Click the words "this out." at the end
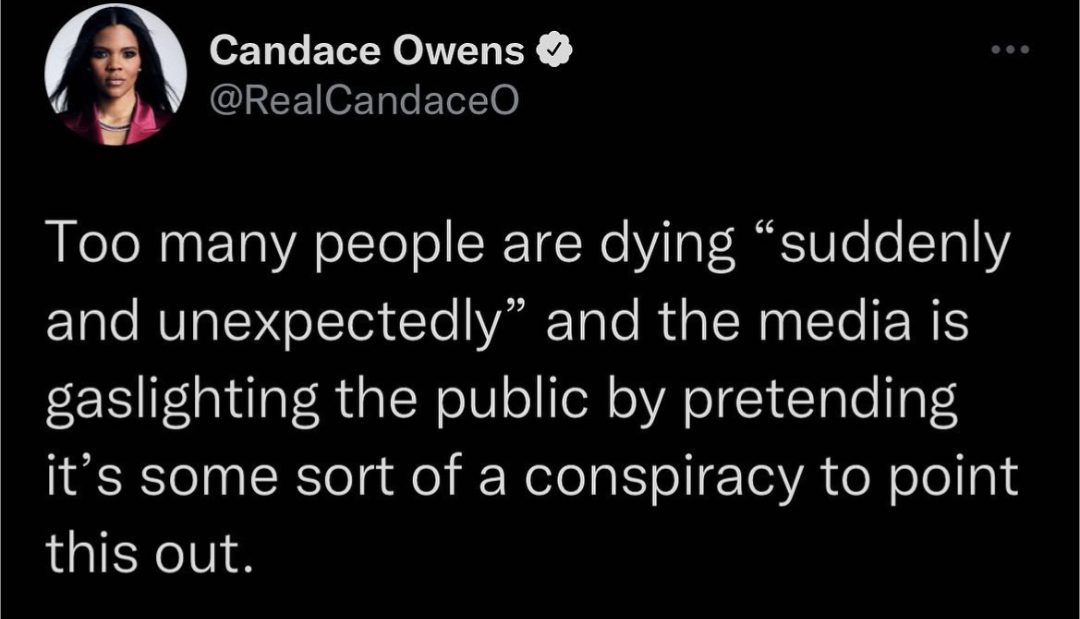The height and width of the screenshot is (619, 1080). [145, 552]
